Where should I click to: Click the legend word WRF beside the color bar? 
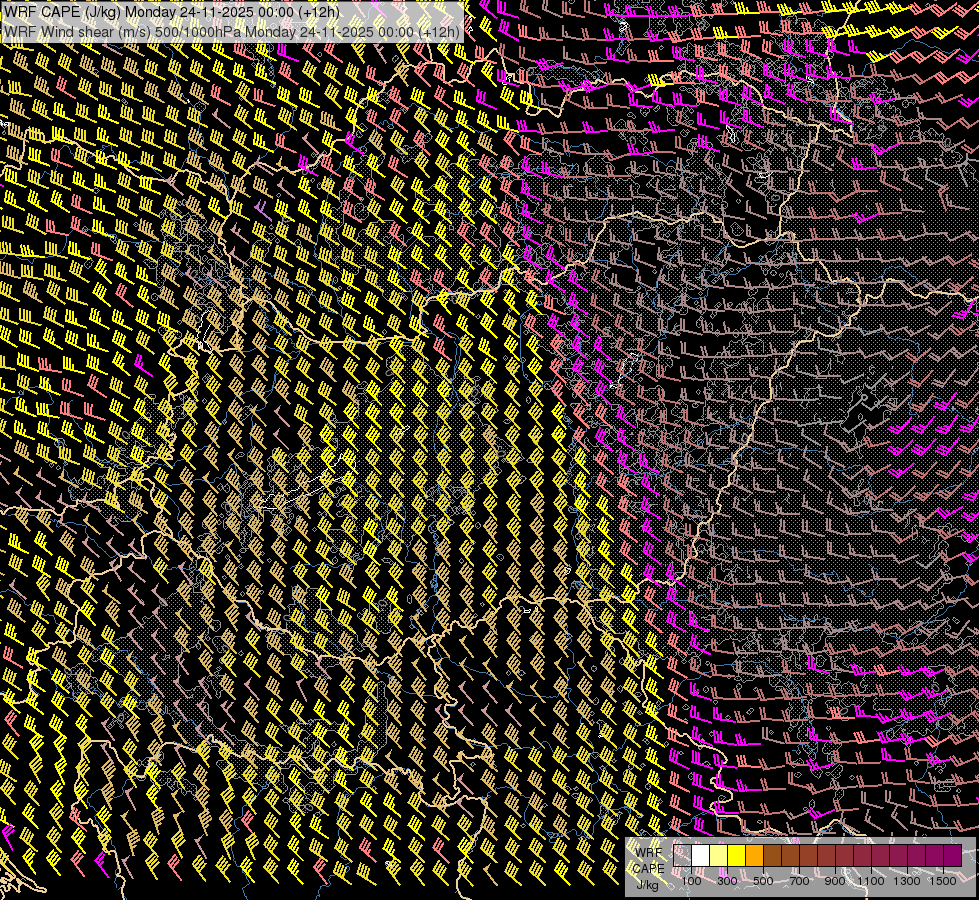pyautogui.click(x=649, y=853)
